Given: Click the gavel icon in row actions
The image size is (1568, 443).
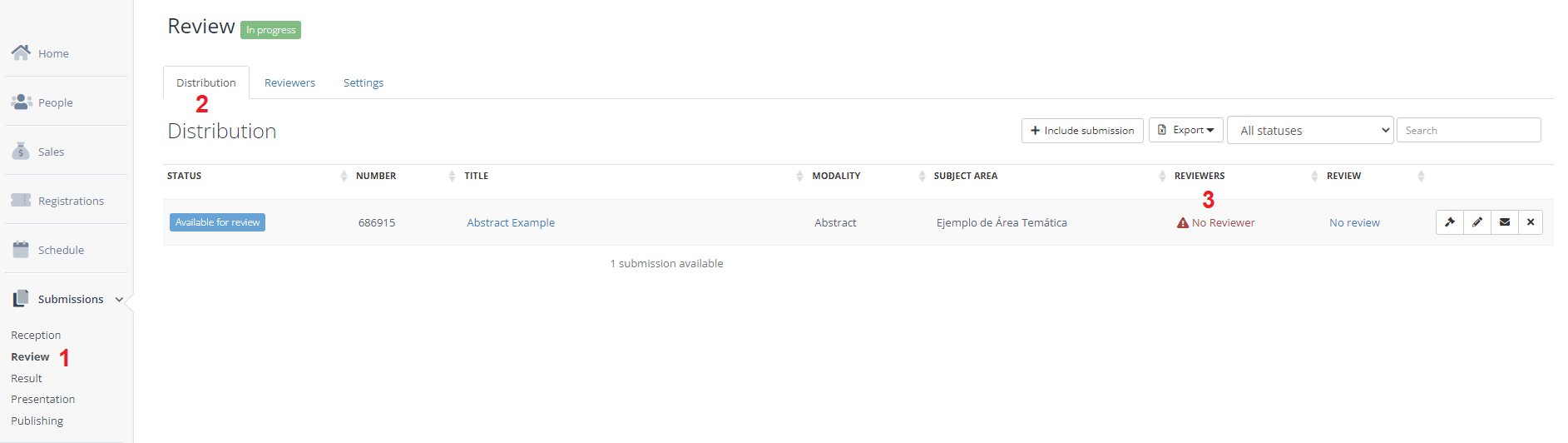Looking at the screenshot, I should [x=1450, y=222].
